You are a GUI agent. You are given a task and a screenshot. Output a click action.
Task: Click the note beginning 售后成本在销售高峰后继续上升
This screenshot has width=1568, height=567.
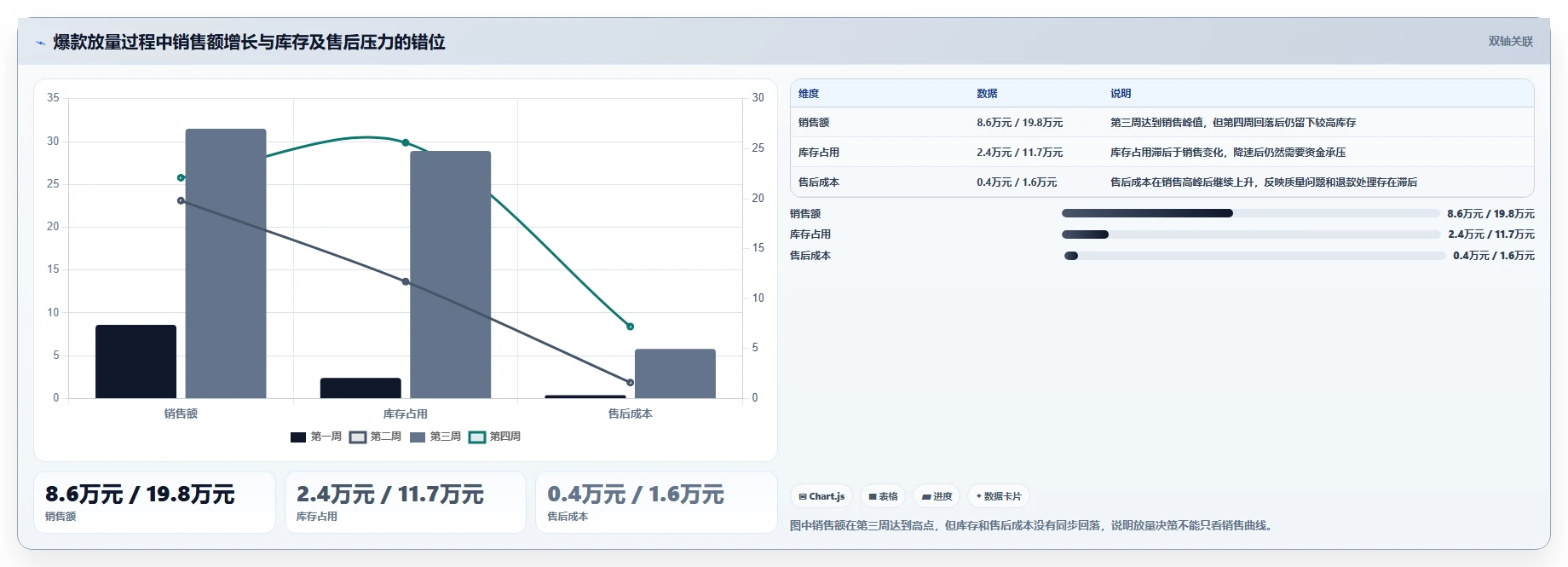[1264, 182]
